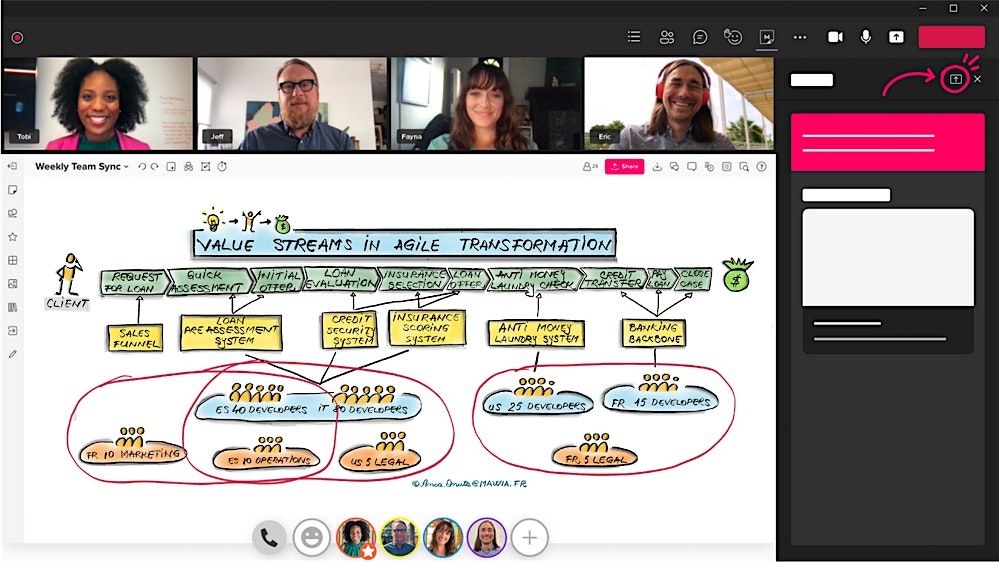Click the pink Share button

(624, 167)
